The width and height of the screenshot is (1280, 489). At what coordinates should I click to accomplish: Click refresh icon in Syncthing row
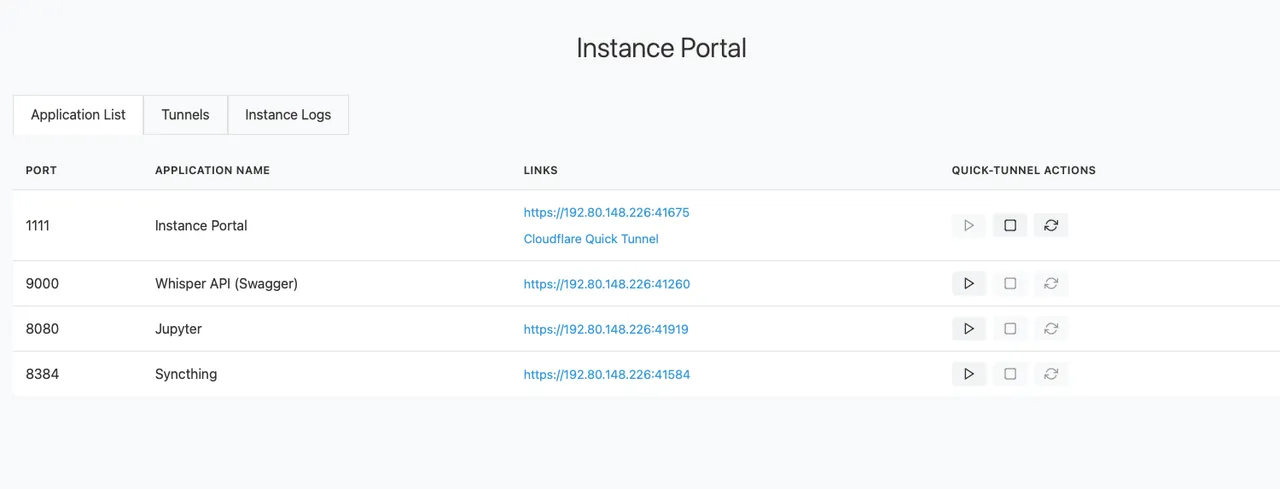(1051, 374)
